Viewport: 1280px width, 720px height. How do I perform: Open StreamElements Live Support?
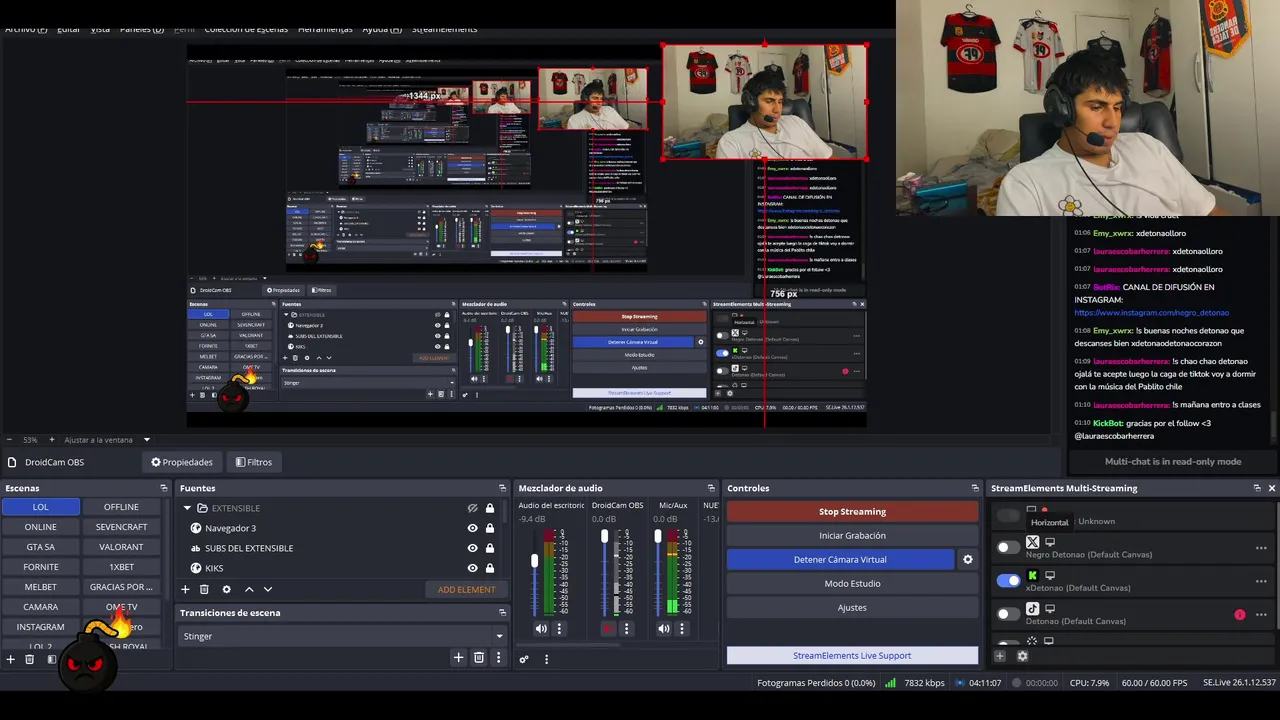point(852,656)
